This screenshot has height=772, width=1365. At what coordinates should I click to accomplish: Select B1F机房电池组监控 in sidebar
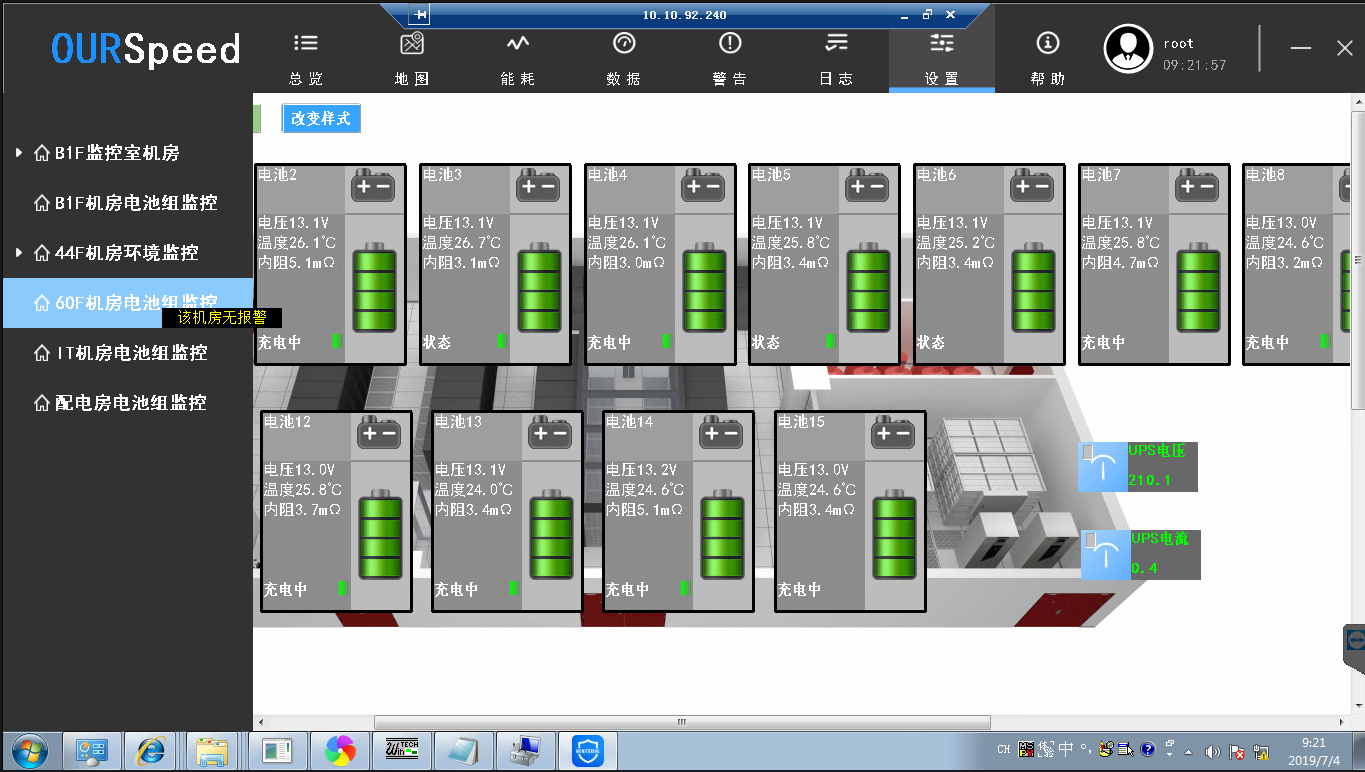pyautogui.click(x=135, y=203)
